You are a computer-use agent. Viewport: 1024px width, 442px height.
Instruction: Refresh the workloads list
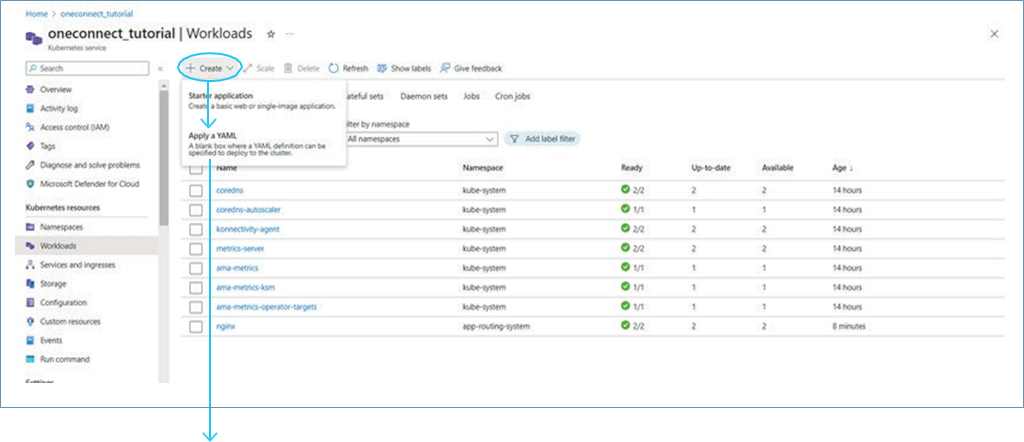click(x=348, y=68)
